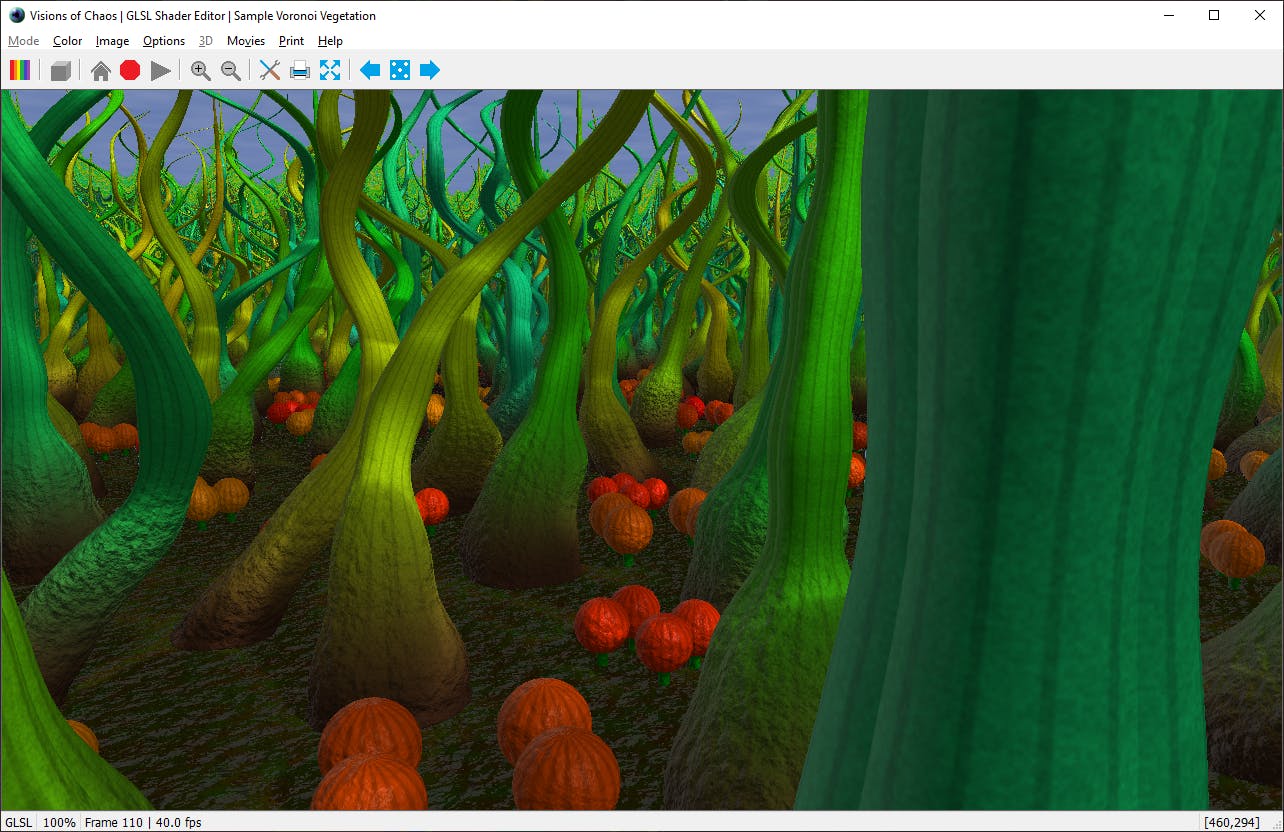Open the Movies menu
1284x832 pixels.
pos(245,41)
